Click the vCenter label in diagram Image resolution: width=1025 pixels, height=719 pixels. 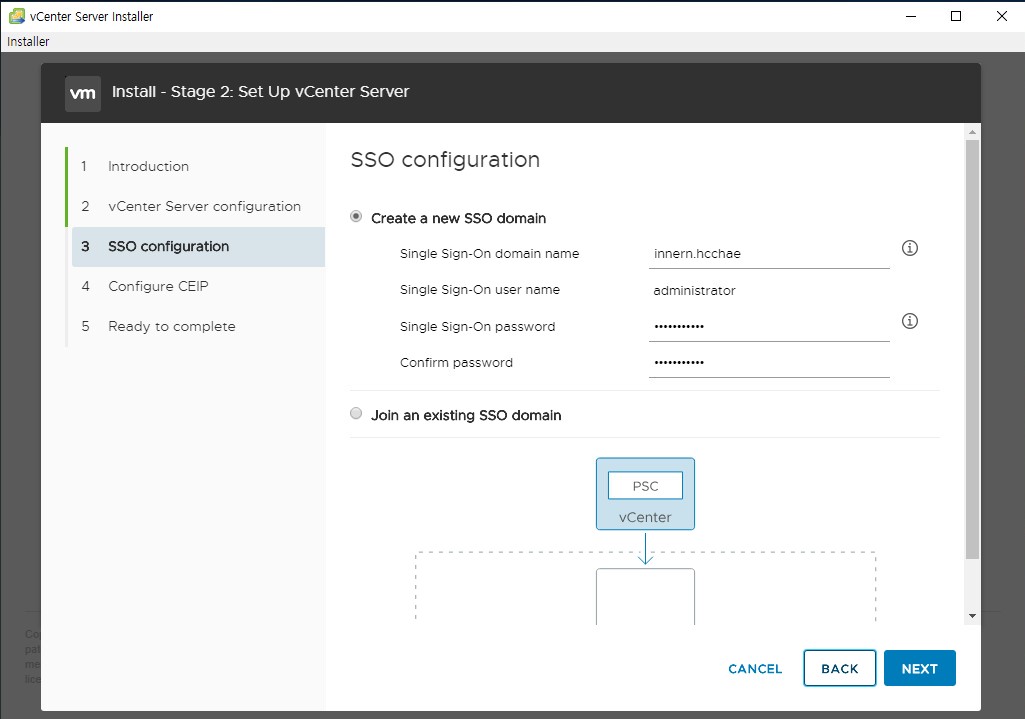[x=645, y=517]
